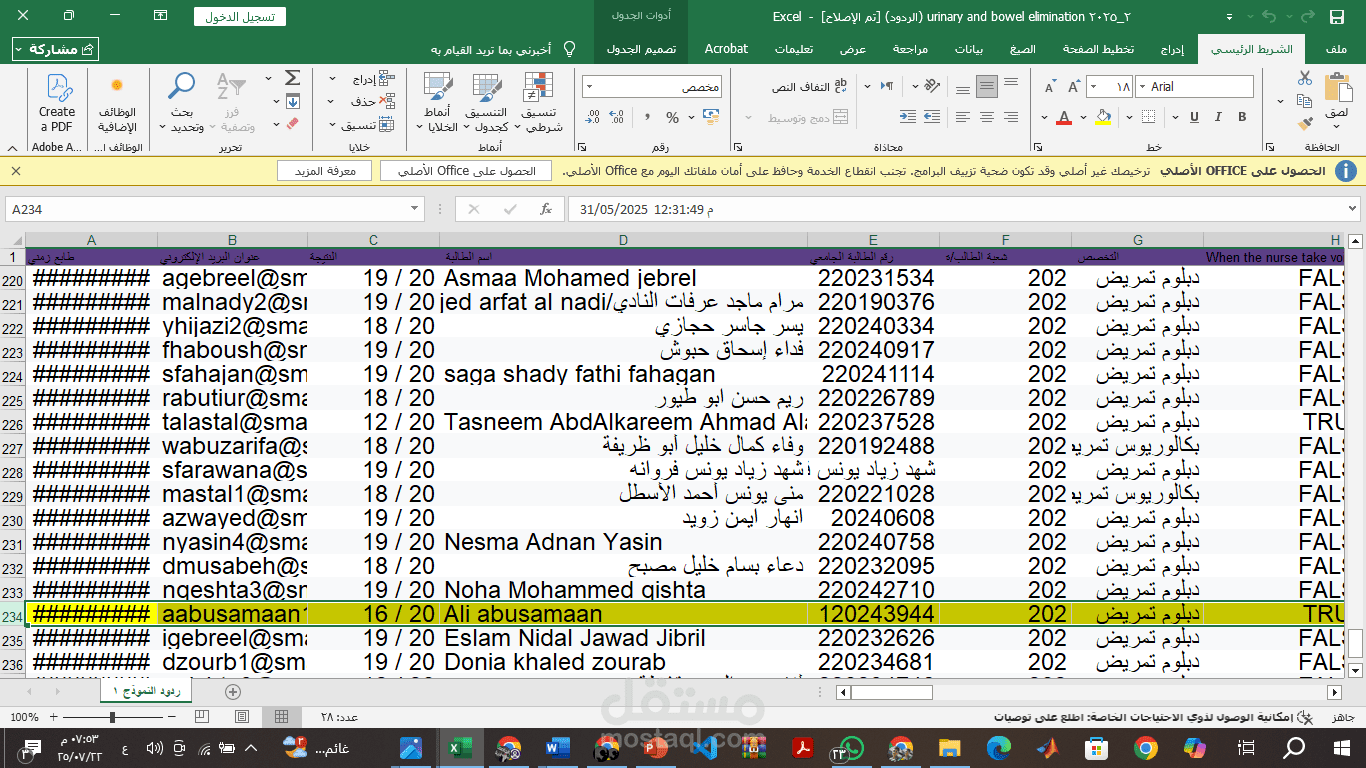This screenshot has height=768, width=1366.
Task: Open the File (ملف) tab
Action: coord(1336,49)
